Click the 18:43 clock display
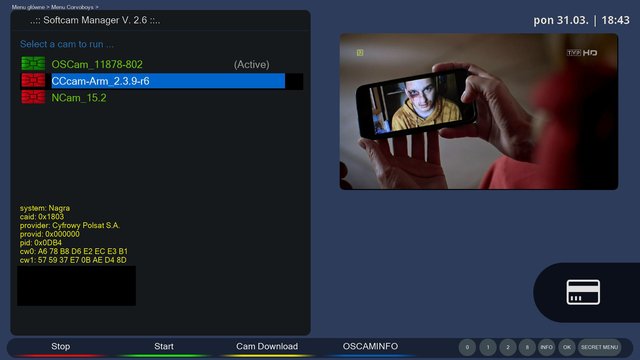This screenshot has height=360, width=640. 616,20
